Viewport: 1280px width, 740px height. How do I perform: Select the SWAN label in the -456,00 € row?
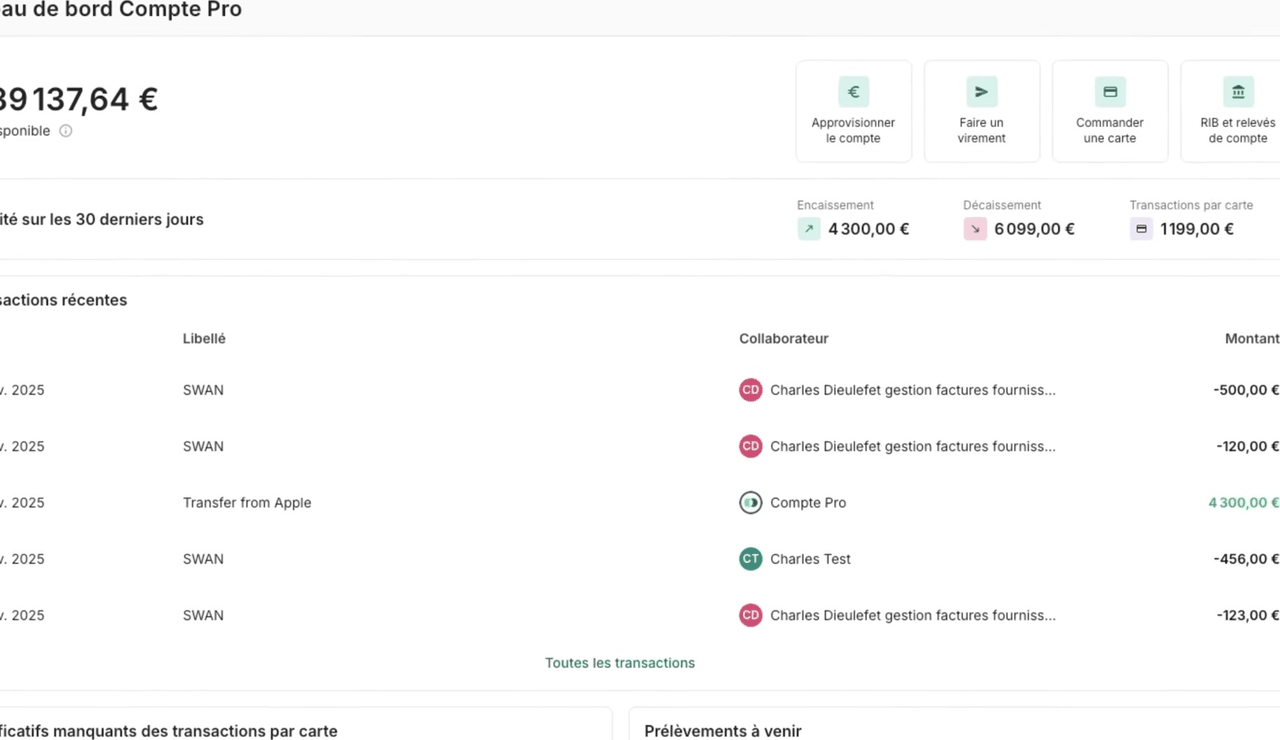pos(203,559)
